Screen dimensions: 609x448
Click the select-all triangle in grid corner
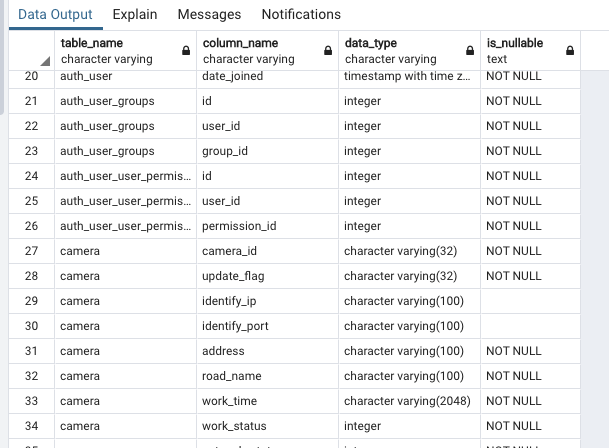45,61
